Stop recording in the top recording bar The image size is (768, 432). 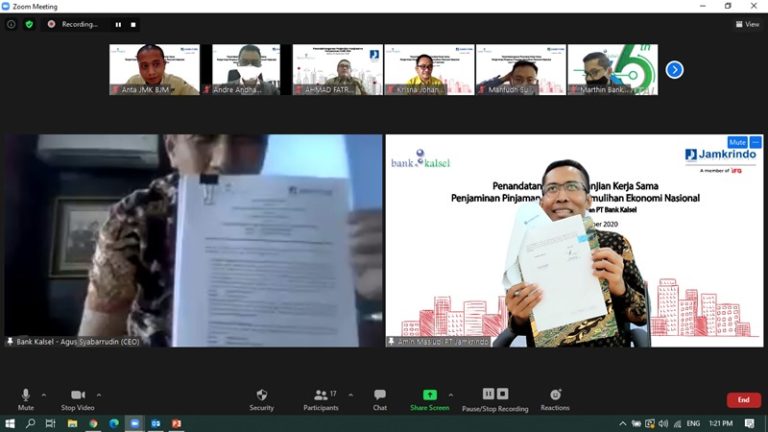point(133,24)
